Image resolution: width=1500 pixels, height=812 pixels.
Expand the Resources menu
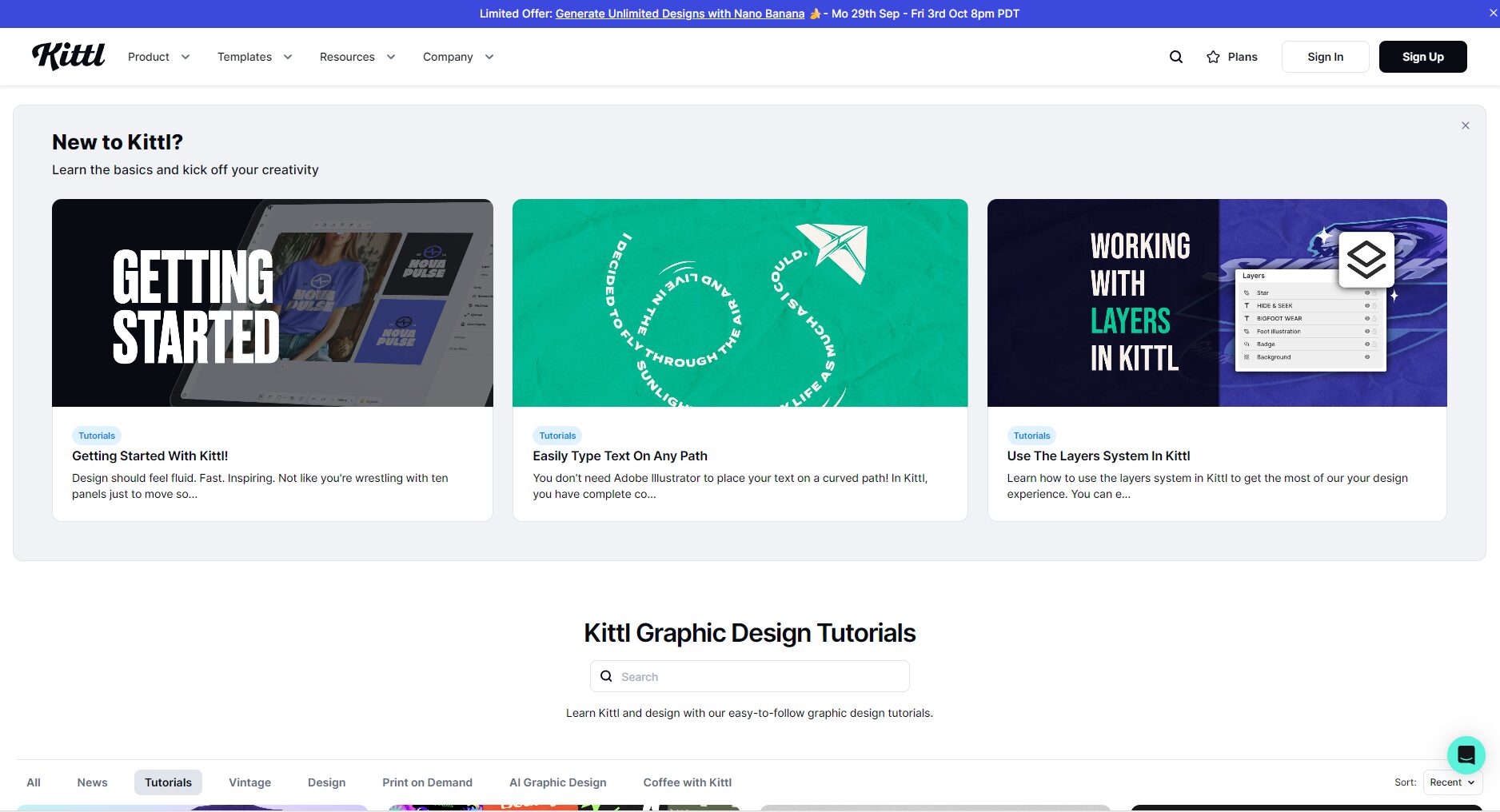click(x=357, y=57)
